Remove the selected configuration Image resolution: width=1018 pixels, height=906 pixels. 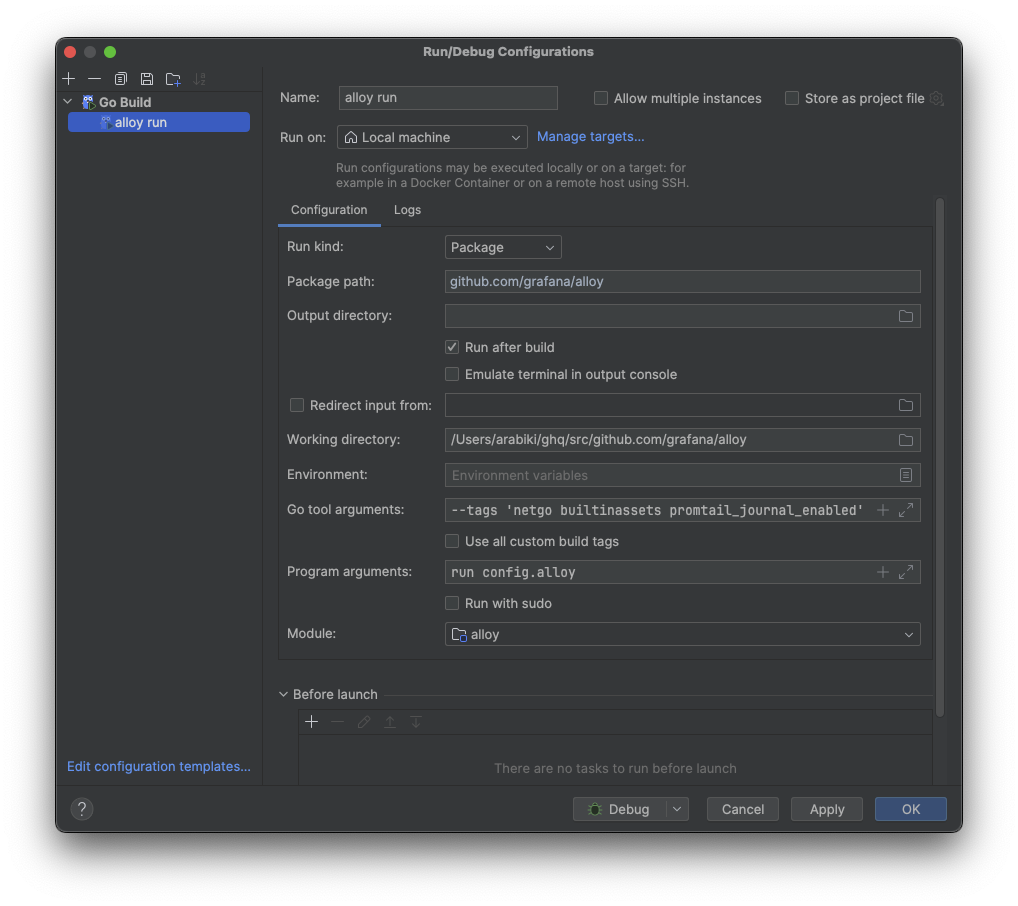(95, 79)
